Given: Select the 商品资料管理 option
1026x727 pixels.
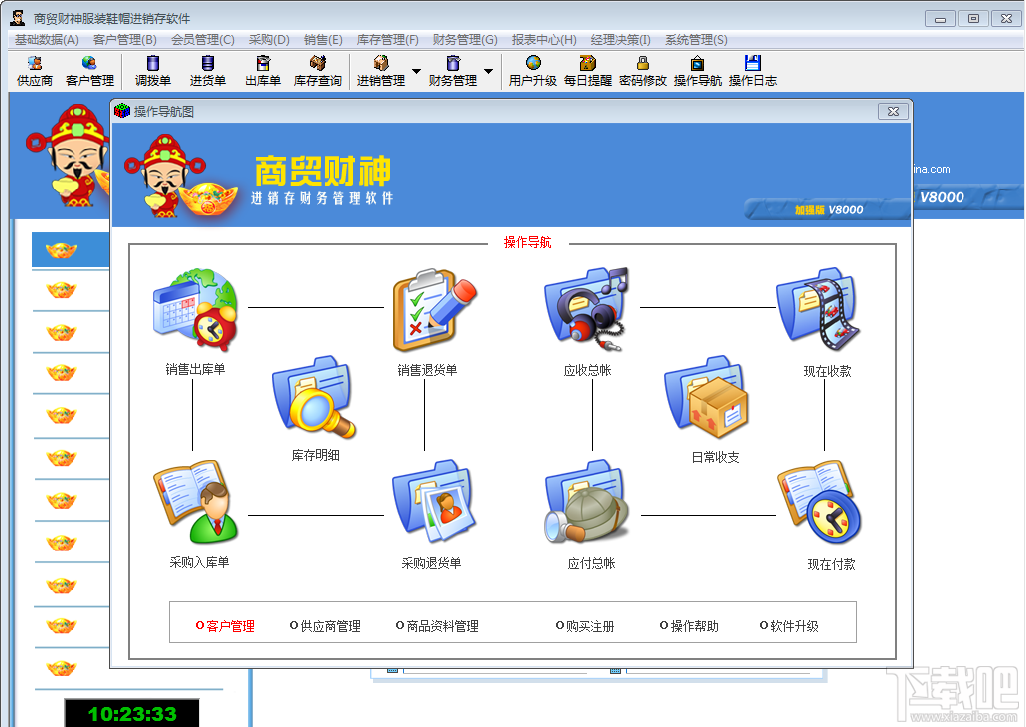Looking at the screenshot, I should click(x=437, y=626).
